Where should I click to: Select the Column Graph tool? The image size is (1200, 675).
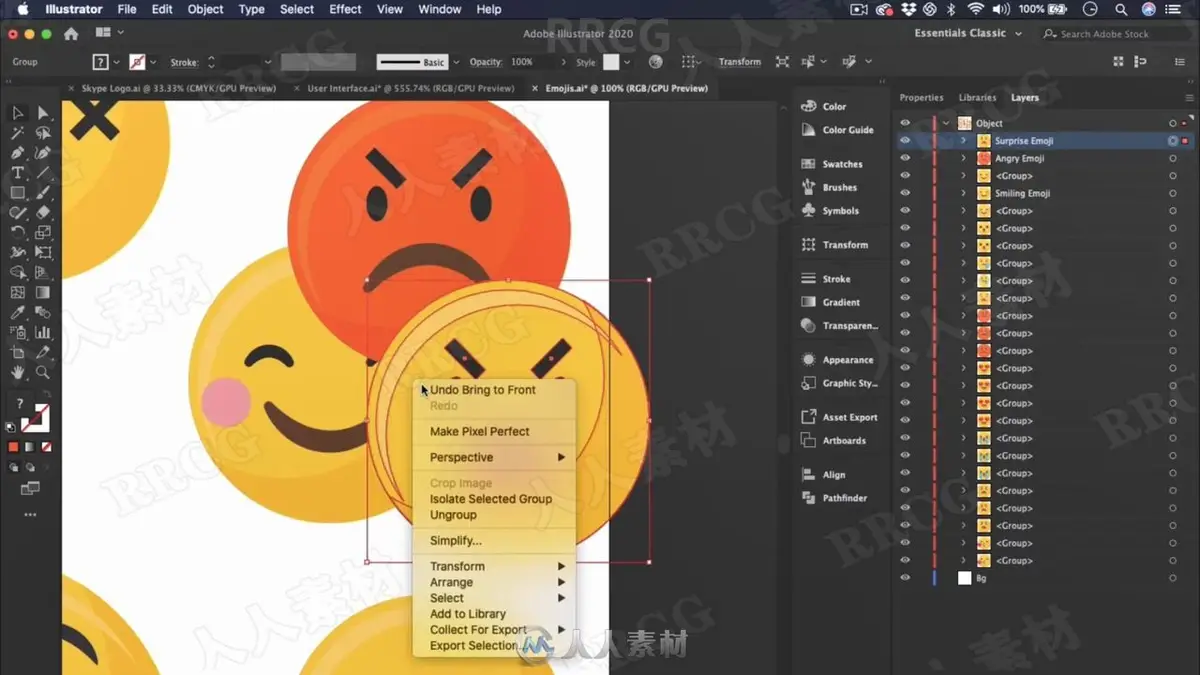tap(43, 333)
